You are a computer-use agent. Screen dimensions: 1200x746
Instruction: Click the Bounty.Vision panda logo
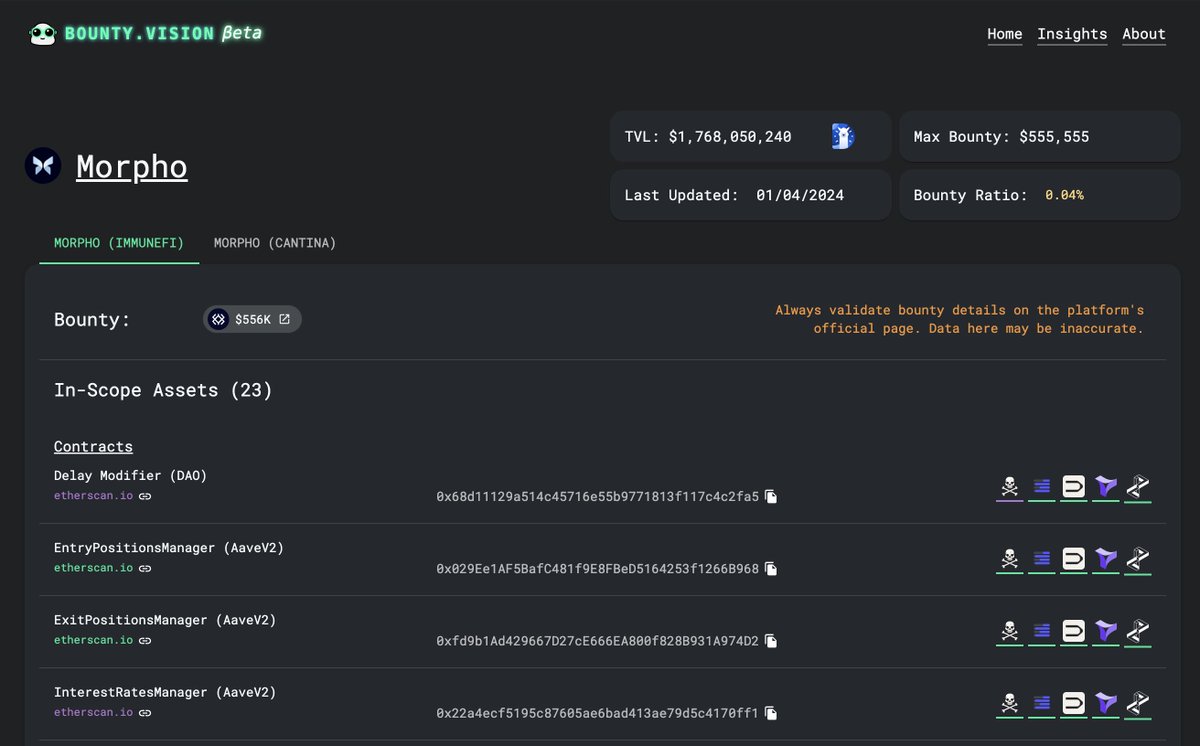pyautogui.click(x=42, y=34)
